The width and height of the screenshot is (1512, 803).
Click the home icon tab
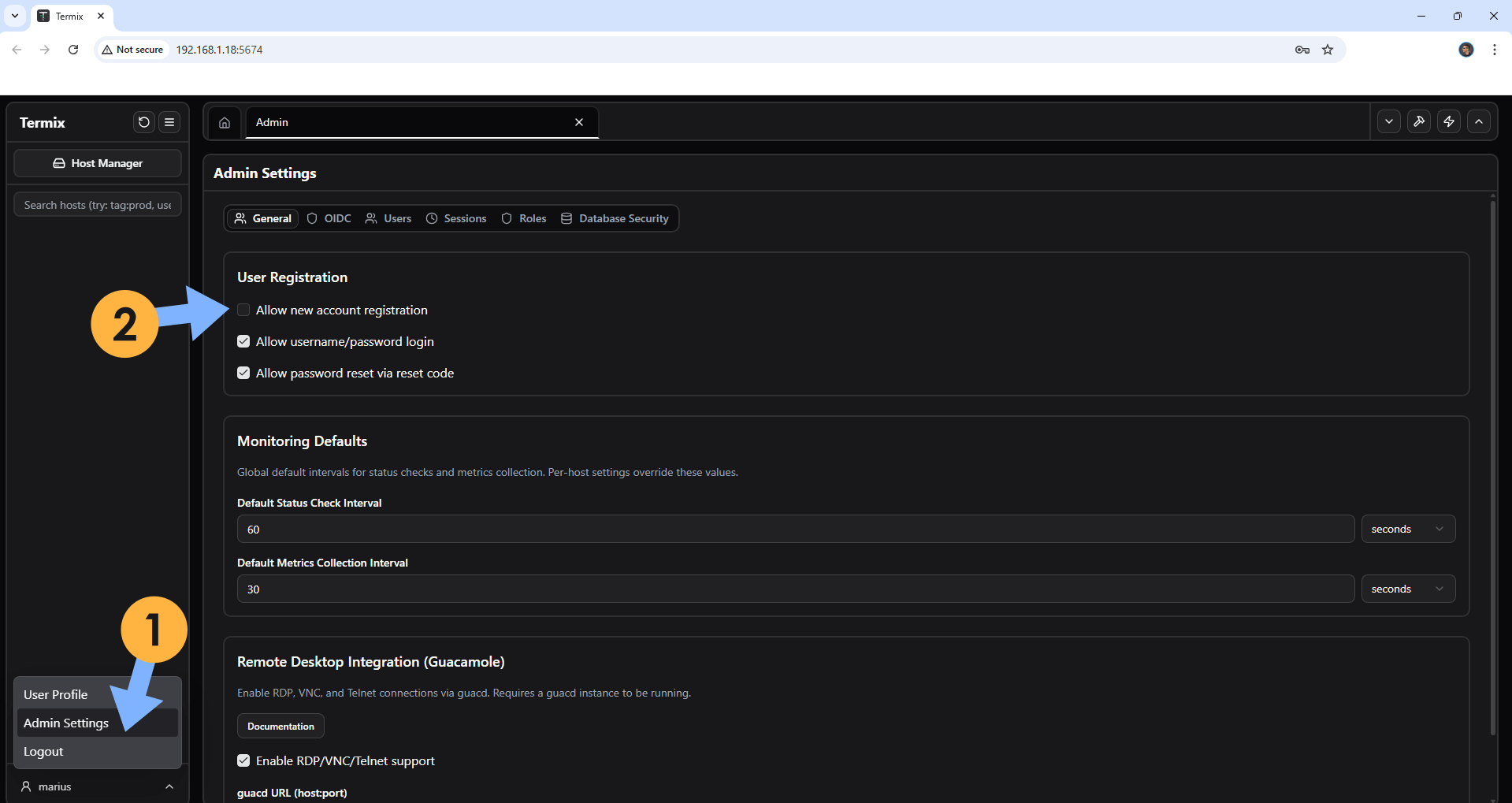tap(225, 123)
